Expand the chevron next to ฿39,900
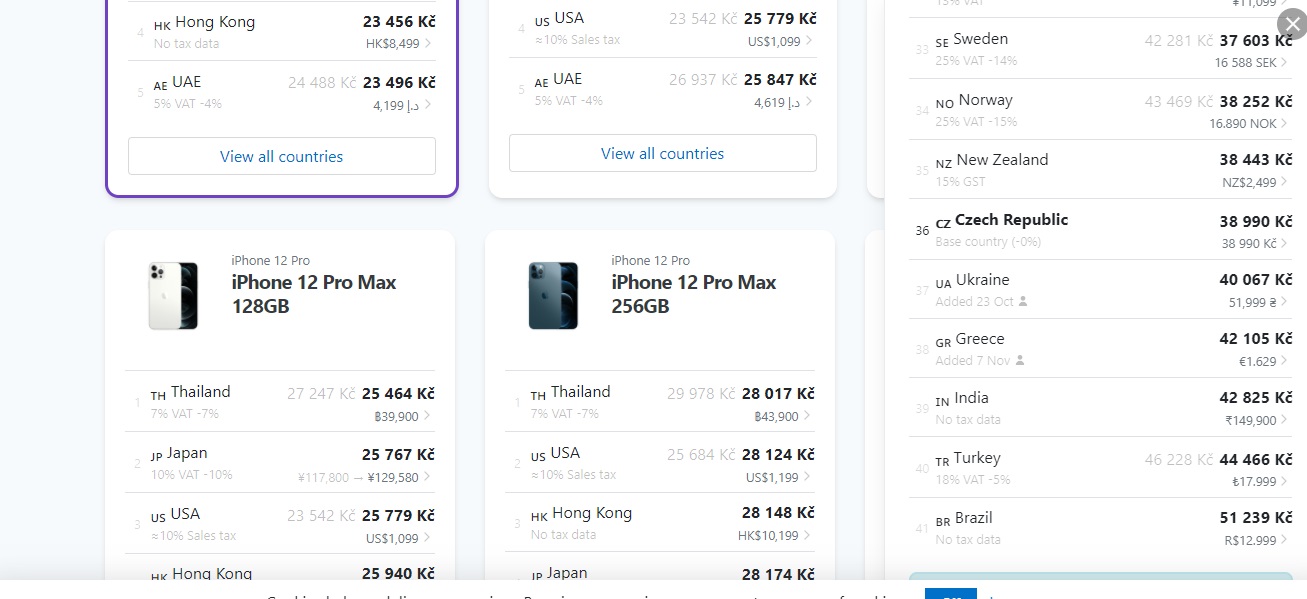Screen dimensions: 1307x599 [428, 416]
